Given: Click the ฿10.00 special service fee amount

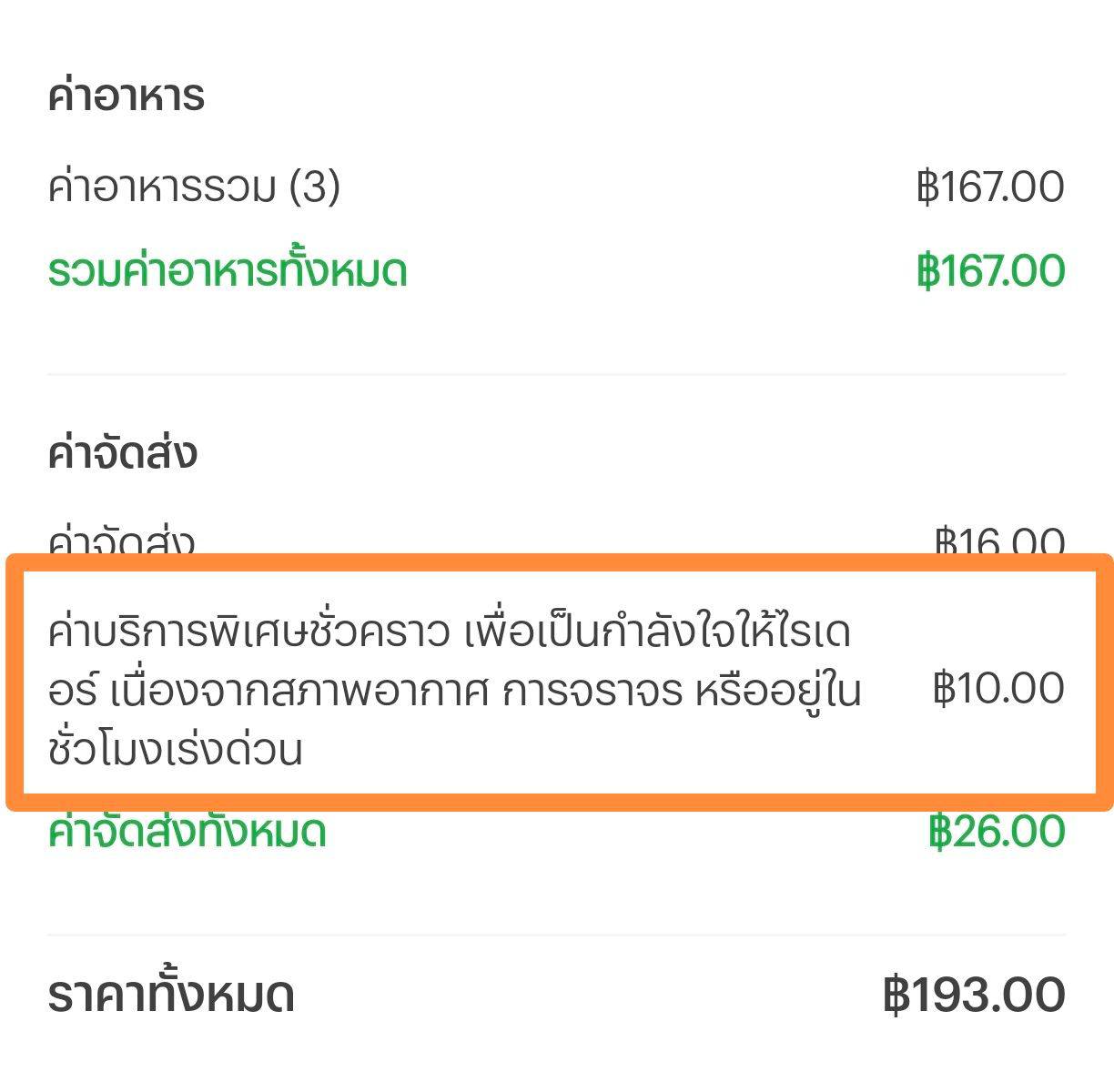Looking at the screenshot, I should (998, 688).
